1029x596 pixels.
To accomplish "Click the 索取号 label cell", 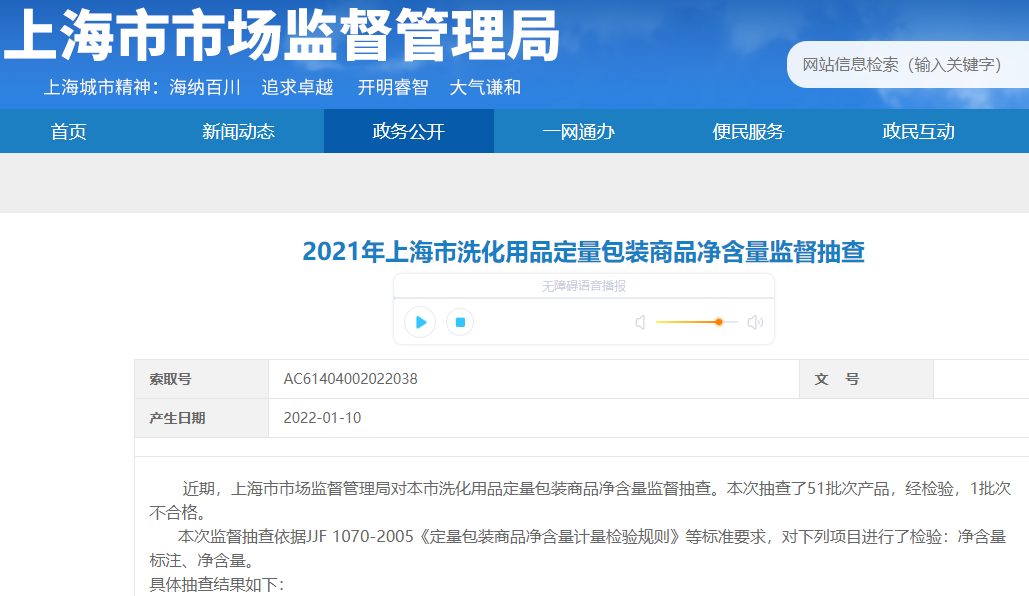I will 201,379.
